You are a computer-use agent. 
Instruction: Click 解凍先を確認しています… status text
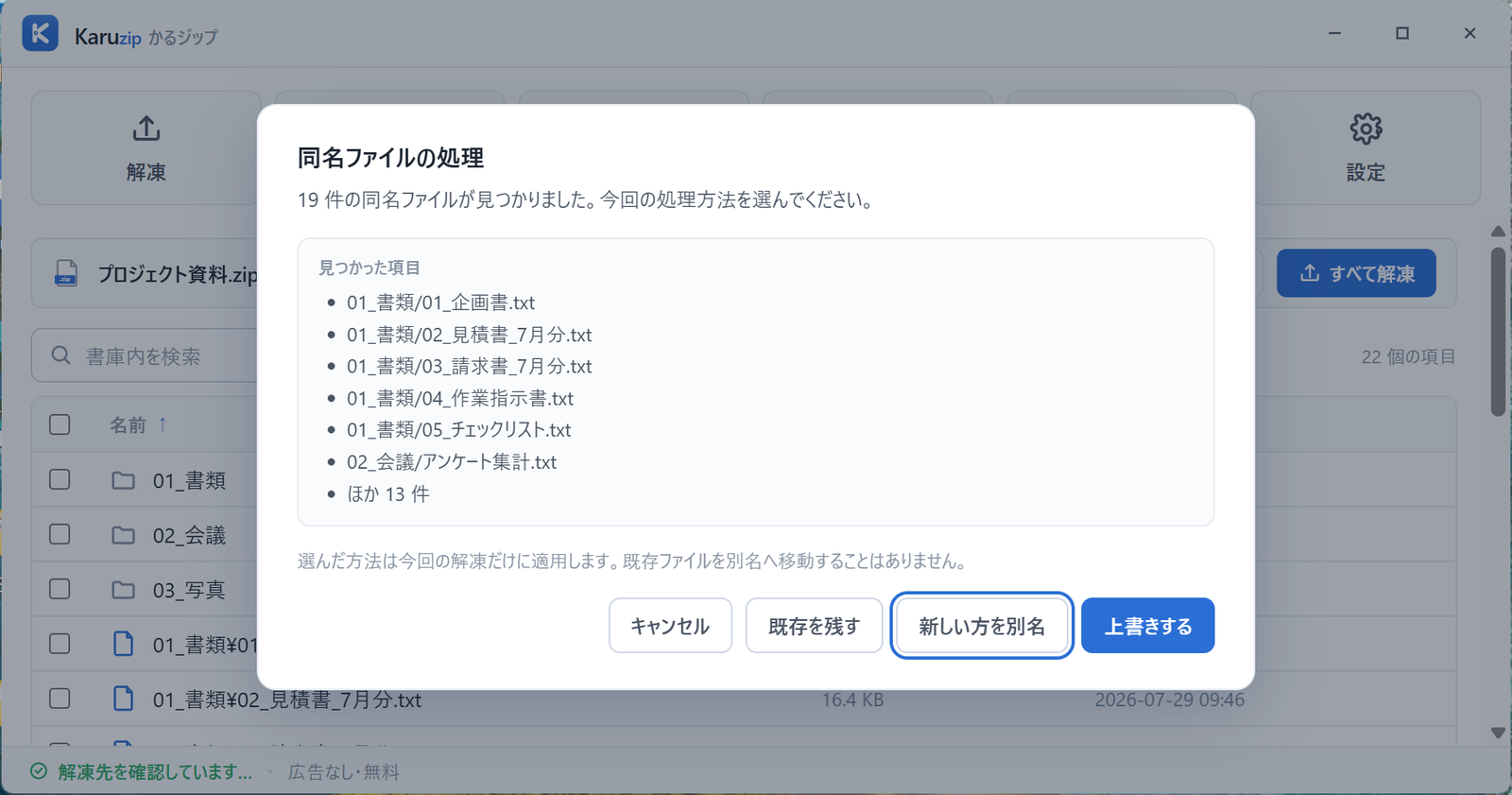click(155, 772)
